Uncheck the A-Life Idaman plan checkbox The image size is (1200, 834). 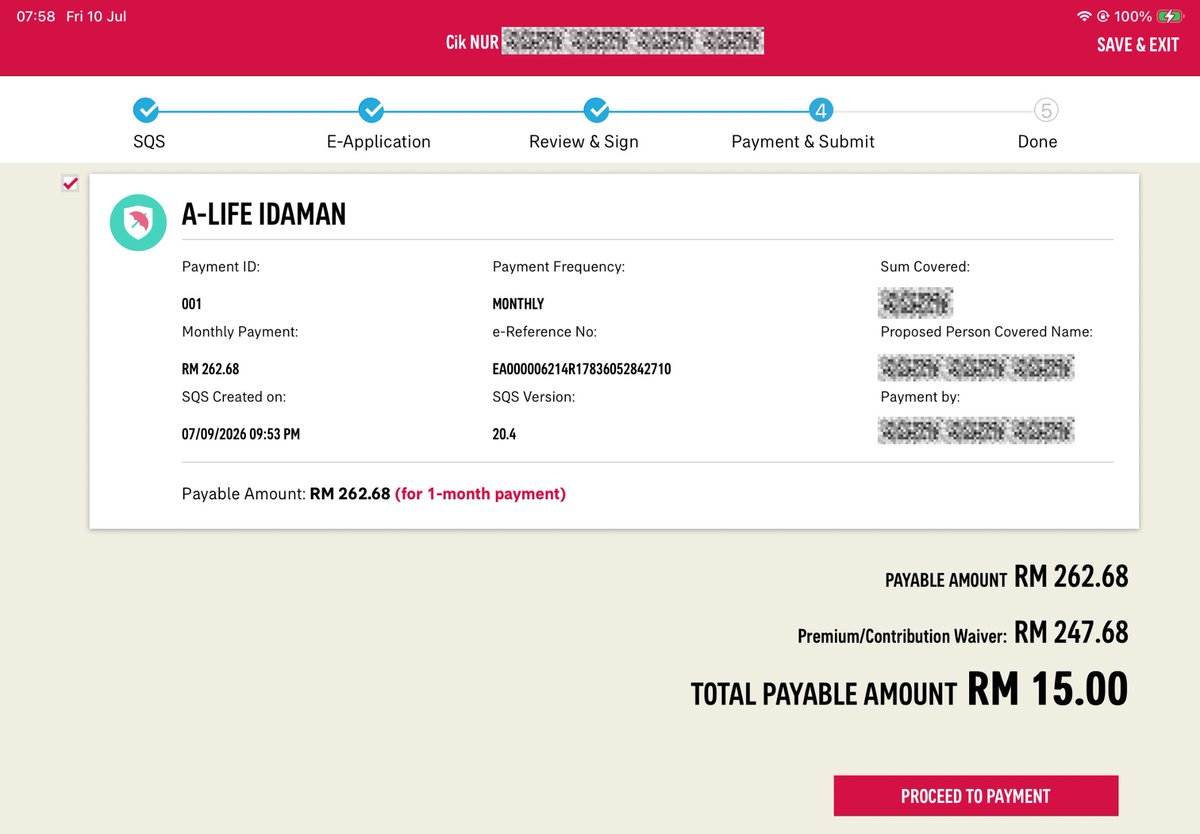(x=70, y=183)
